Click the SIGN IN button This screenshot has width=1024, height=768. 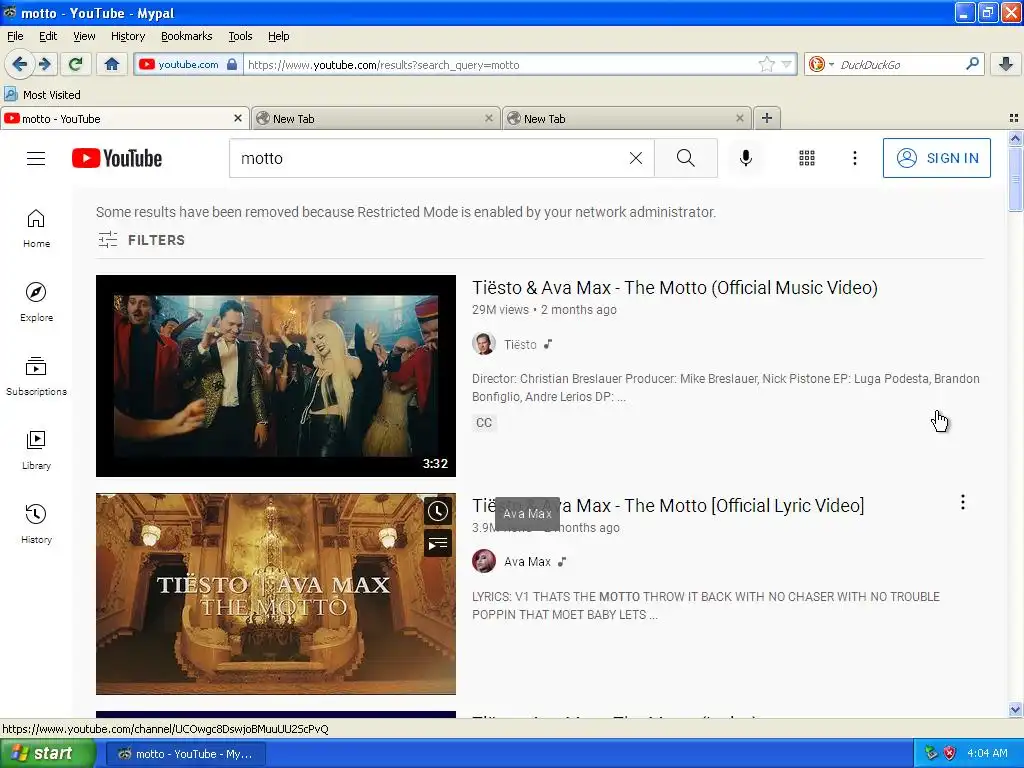(936, 158)
